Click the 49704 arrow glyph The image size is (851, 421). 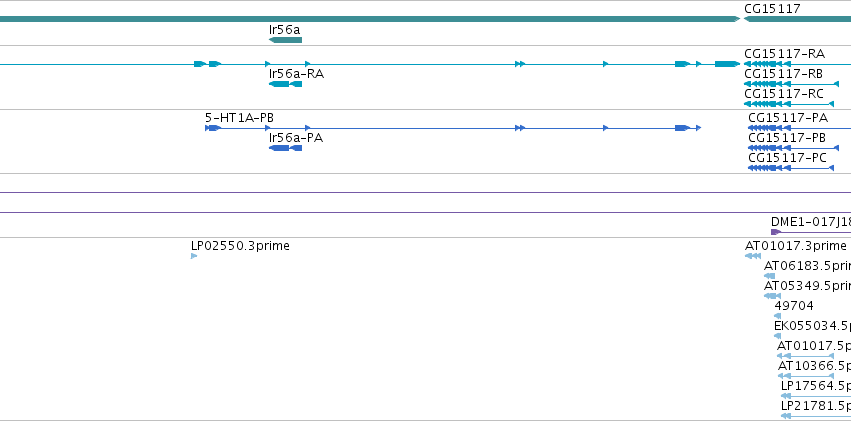(x=778, y=316)
